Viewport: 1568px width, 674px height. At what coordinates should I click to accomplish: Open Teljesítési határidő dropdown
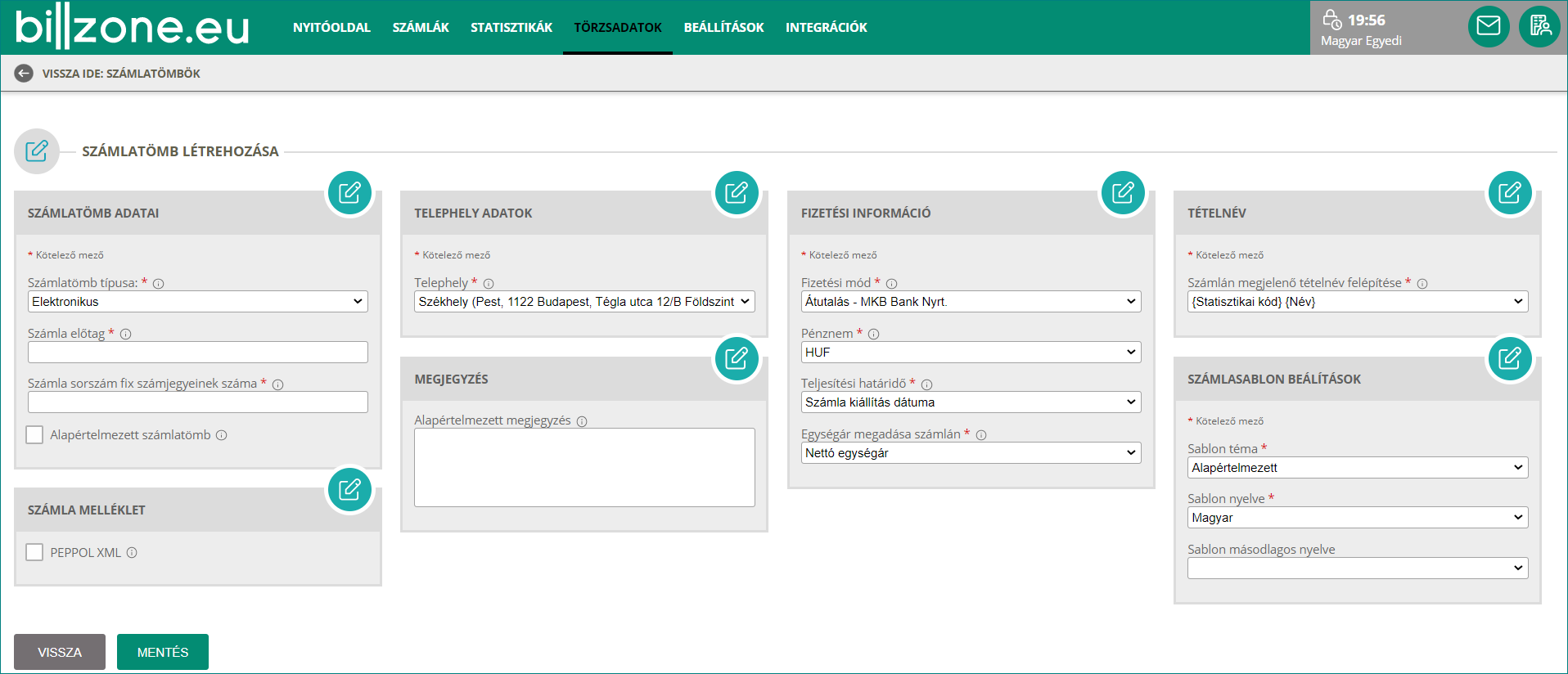click(x=971, y=402)
